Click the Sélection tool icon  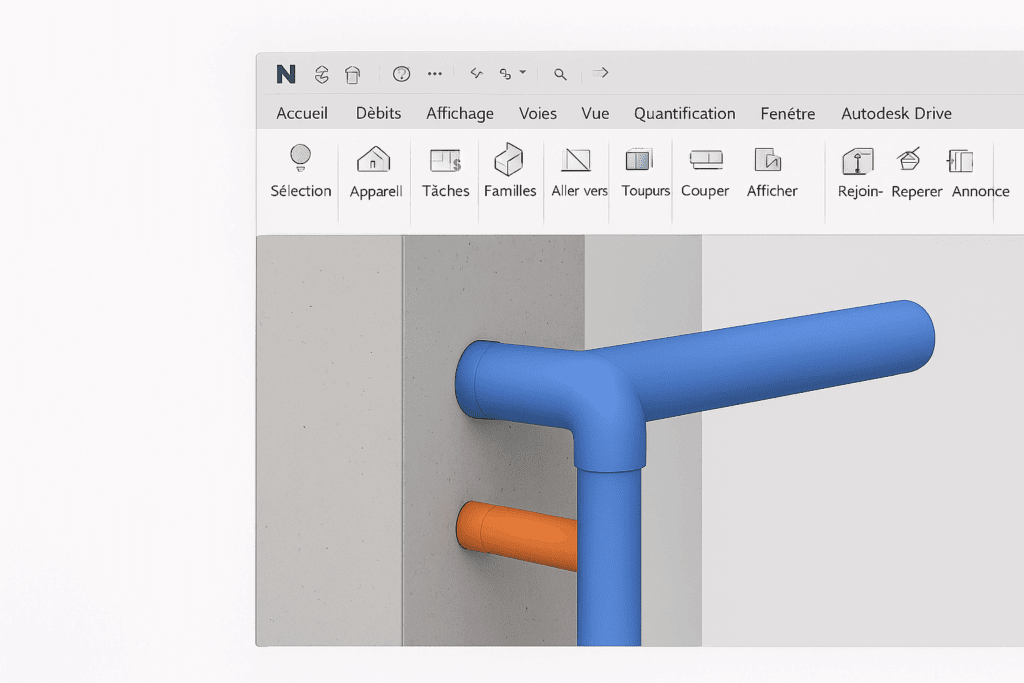coord(300,159)
